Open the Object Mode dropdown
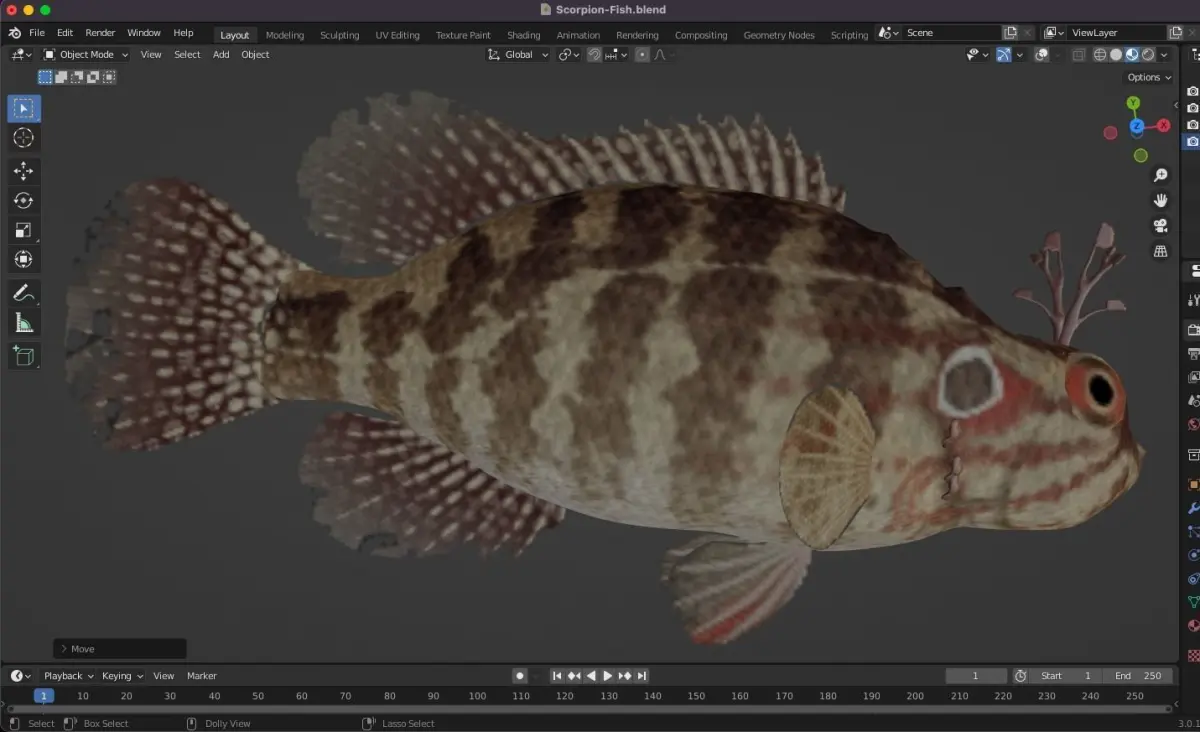The height and width of the screenshot is (732, 1200). click(86, 55)
